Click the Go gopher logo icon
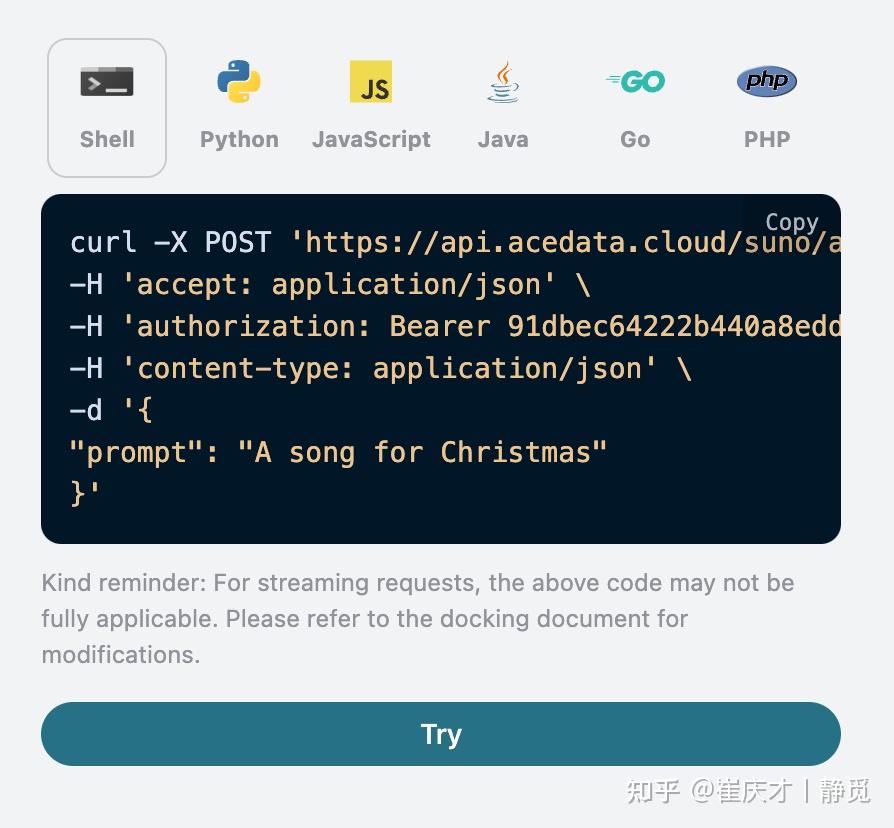 click(635, 82)
